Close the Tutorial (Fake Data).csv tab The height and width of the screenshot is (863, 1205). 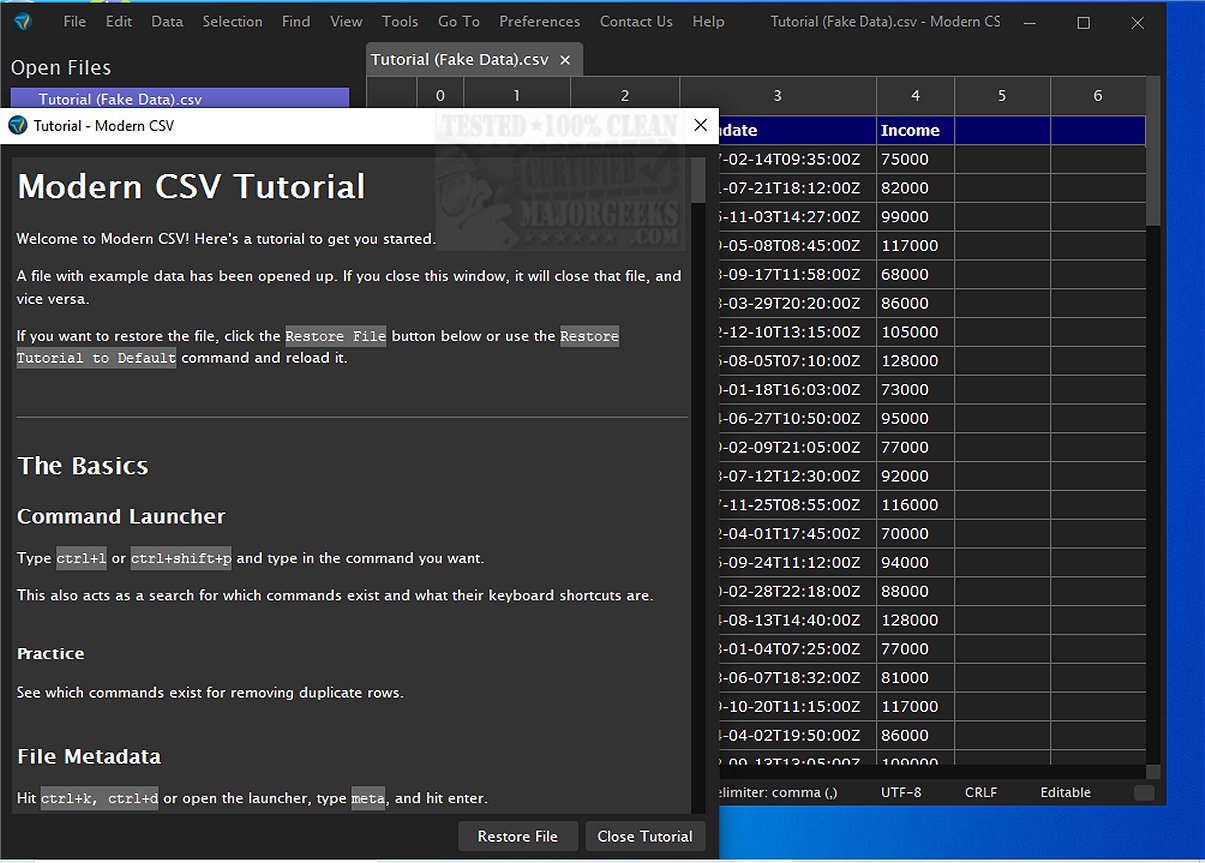click(x=565, y=60)
